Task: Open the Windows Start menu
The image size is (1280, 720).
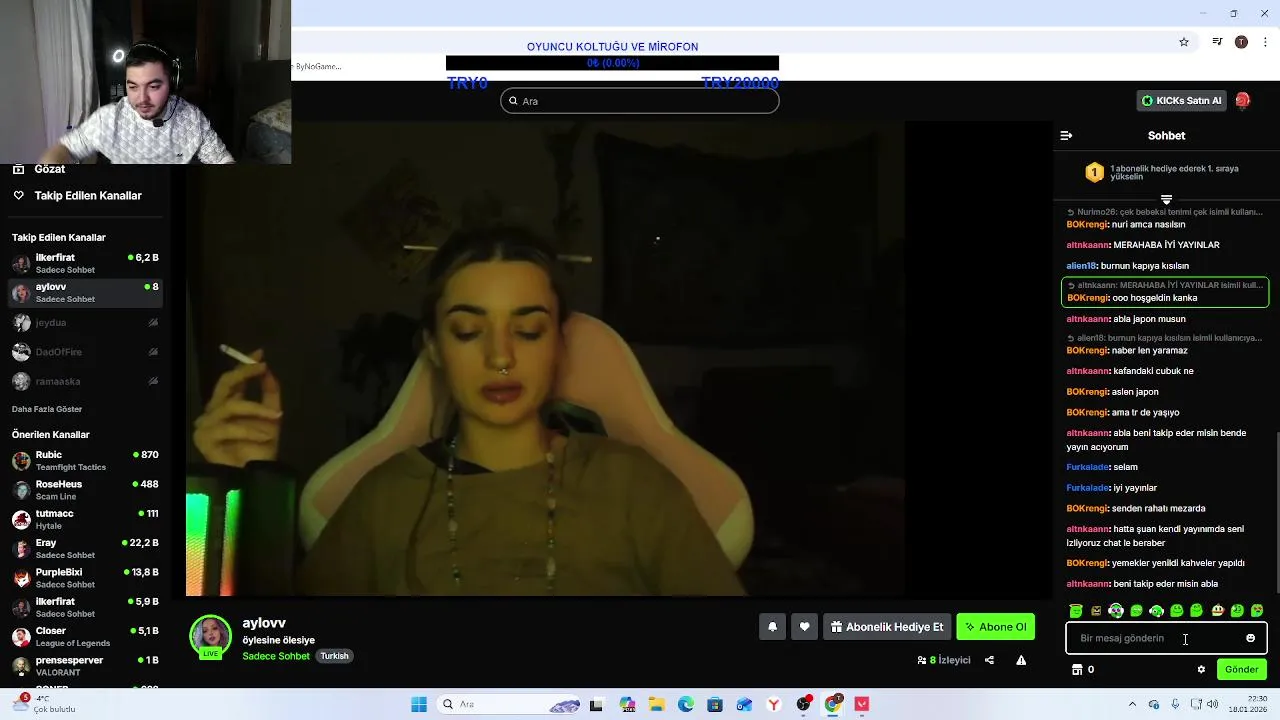Action: (418, 704)
